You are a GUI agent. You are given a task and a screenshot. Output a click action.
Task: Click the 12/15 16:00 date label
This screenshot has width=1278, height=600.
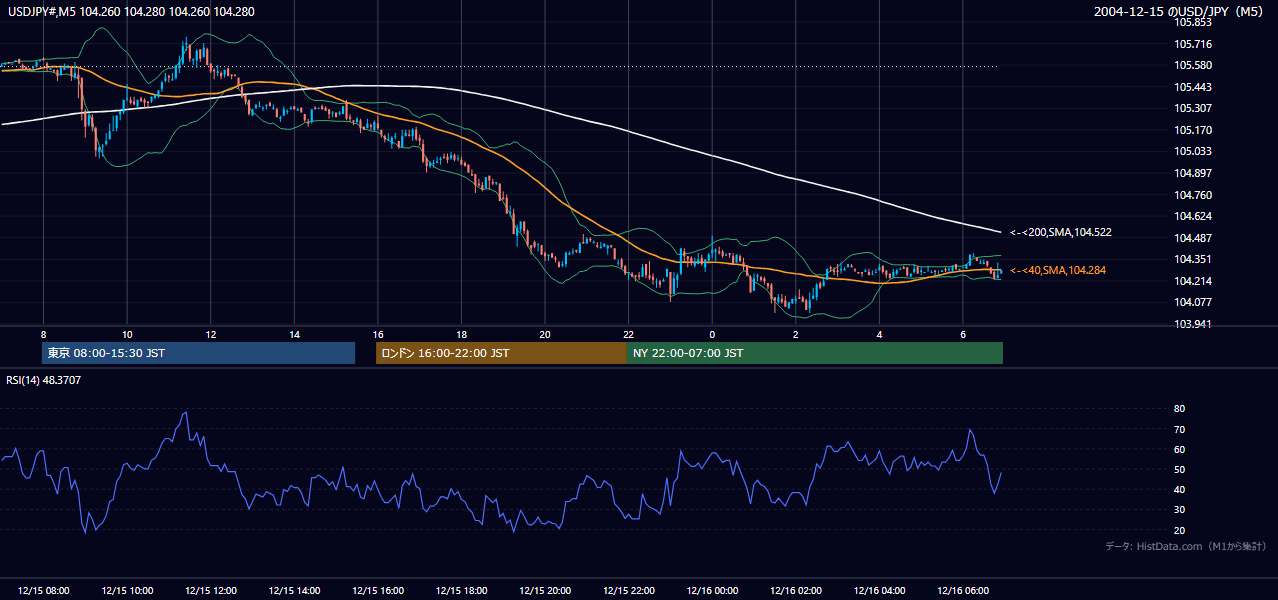pyautogui.click(x=377, y=591)
